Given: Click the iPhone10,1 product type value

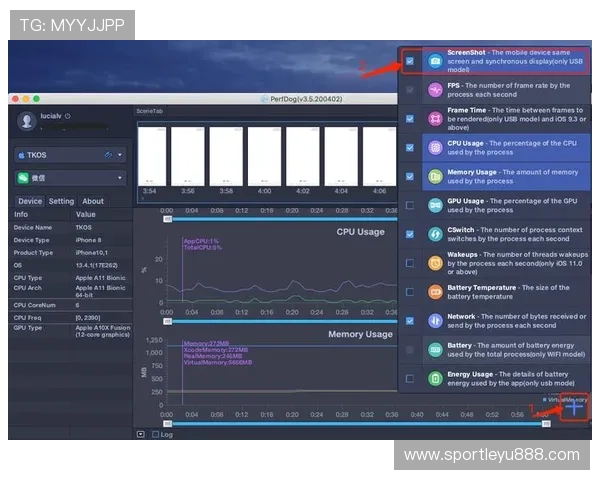Looking at the screenshot, I should [x=91, y=253].
